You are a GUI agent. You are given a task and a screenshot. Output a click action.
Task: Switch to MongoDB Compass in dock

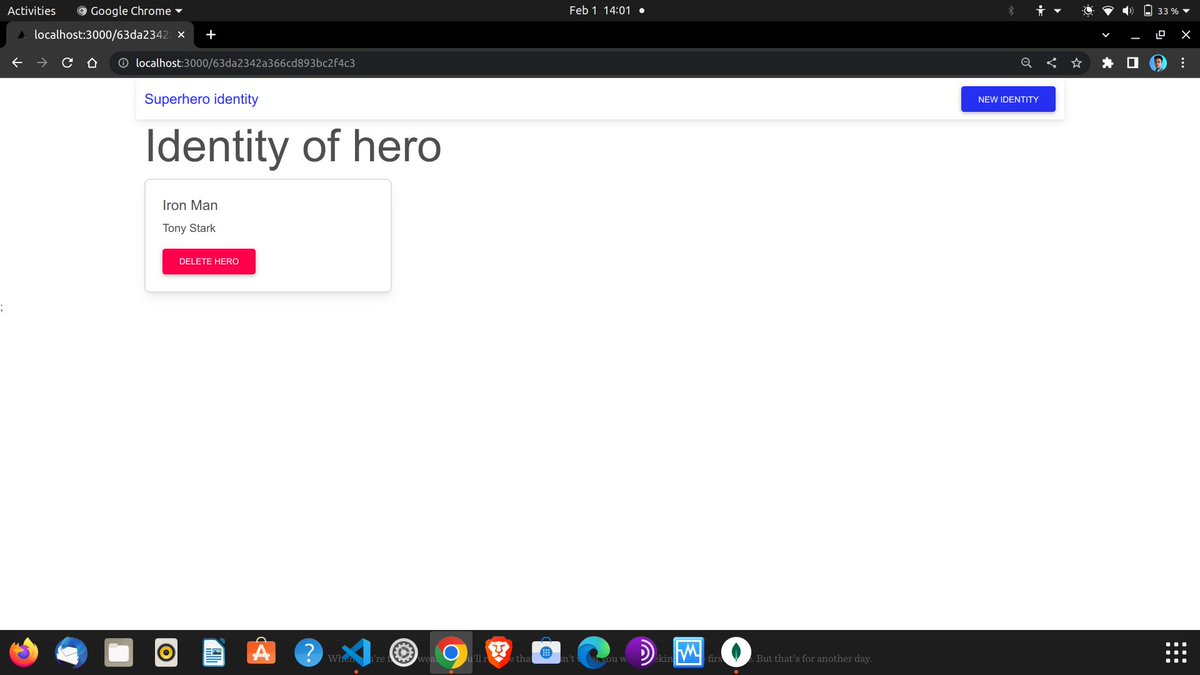pos(737,653)
